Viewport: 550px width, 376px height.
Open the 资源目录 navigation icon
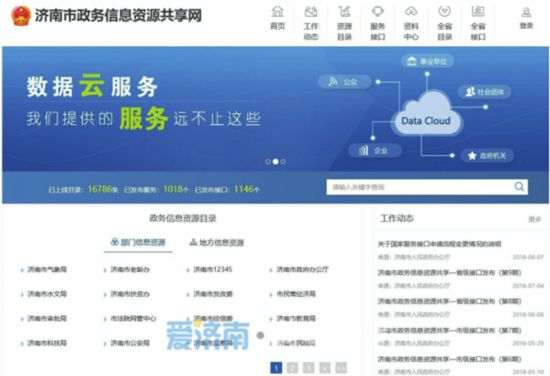coord(344,12)
